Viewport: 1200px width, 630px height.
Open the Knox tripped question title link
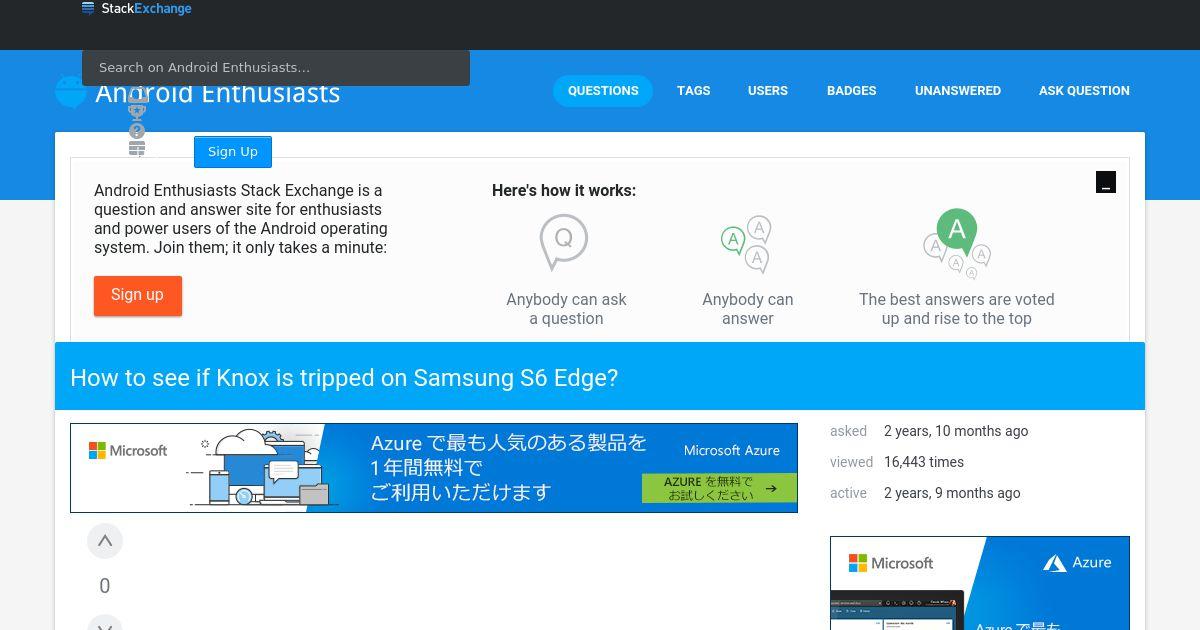coord(344,378)
